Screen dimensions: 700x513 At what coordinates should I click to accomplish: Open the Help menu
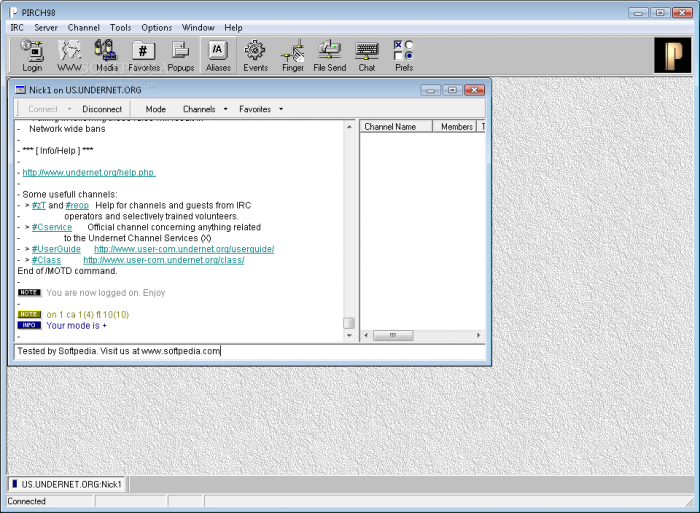[233, 28]
